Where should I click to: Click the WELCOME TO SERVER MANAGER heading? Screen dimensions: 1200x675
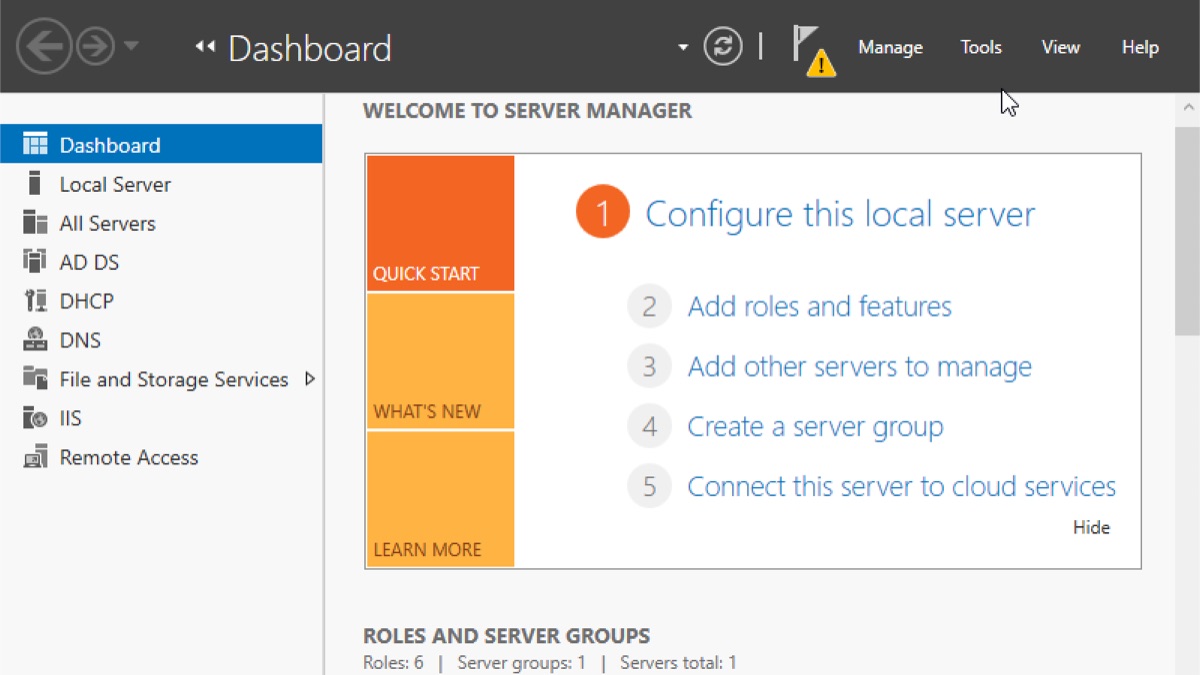pos(527,111)
